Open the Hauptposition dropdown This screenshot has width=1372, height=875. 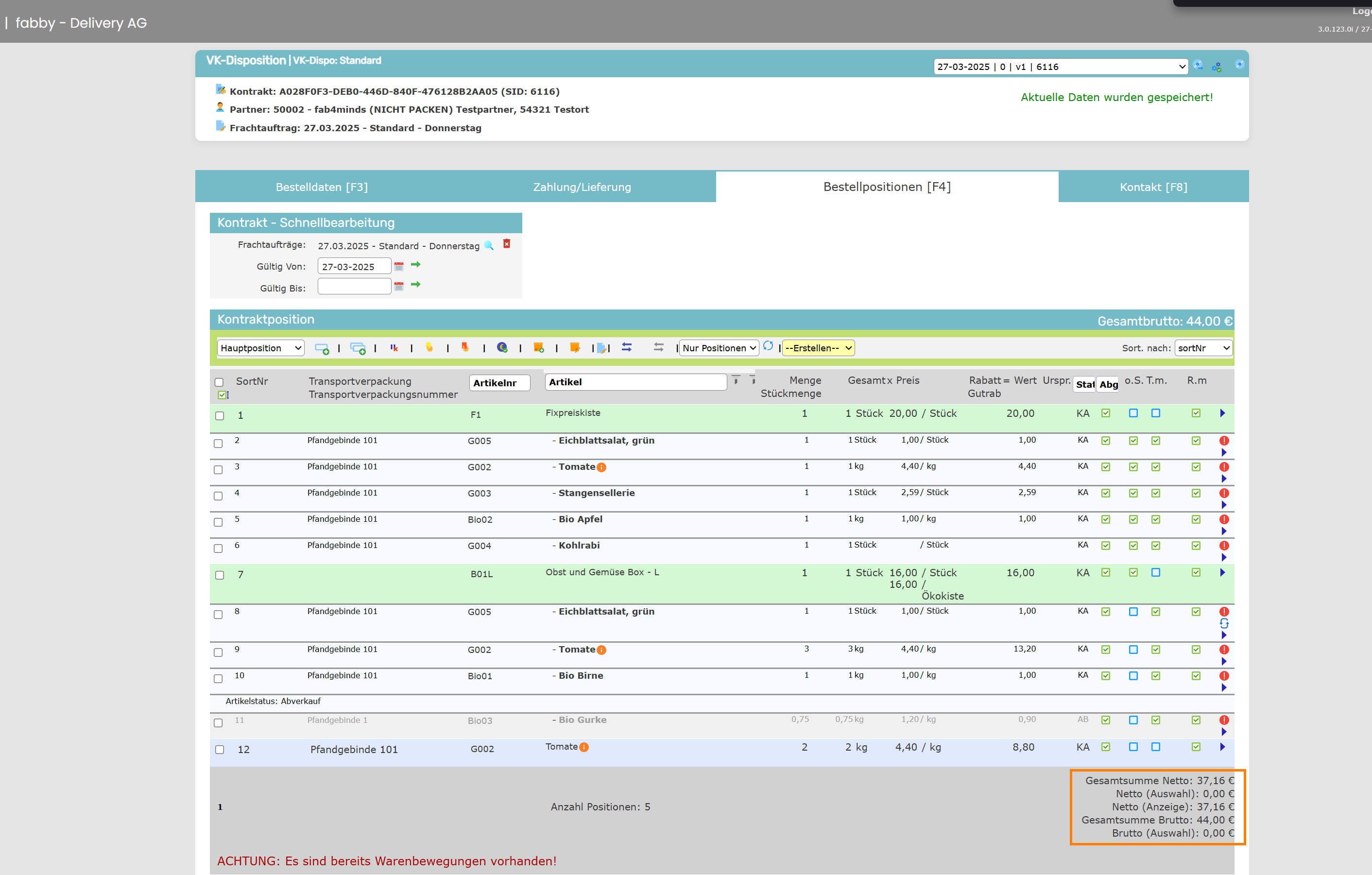coord(260,348)
